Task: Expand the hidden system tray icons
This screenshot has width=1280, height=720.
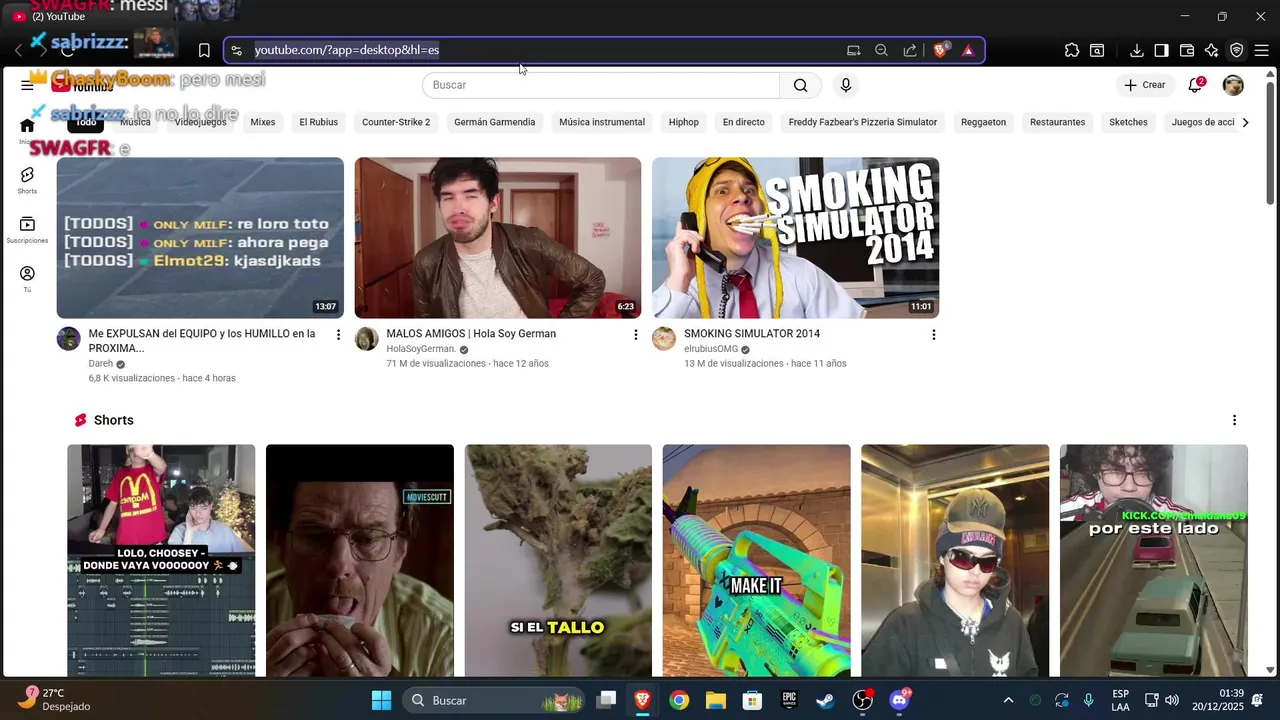Action: 1008,700
